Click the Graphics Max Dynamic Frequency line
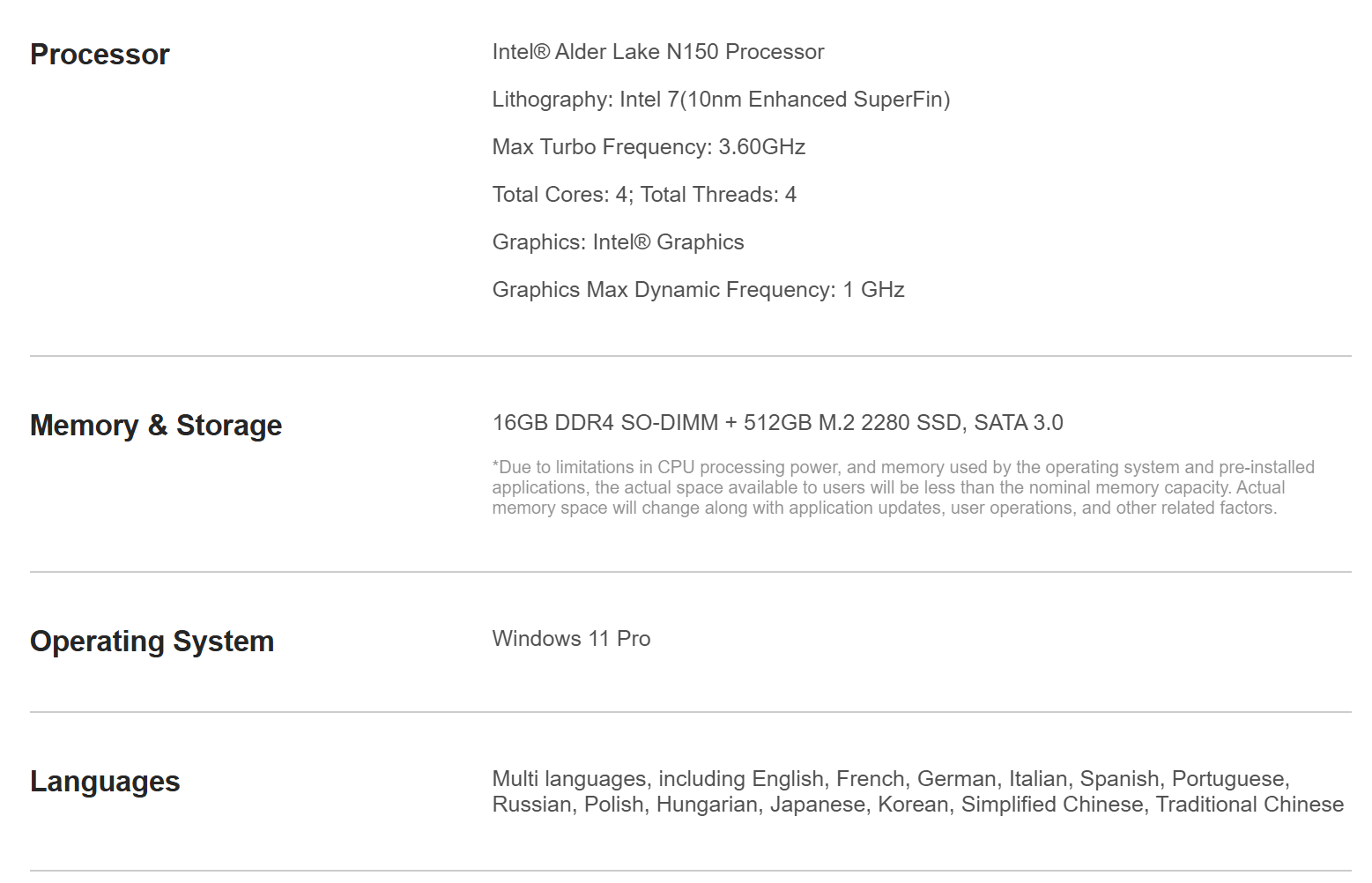1372x883 pixels. coord(697,290)
